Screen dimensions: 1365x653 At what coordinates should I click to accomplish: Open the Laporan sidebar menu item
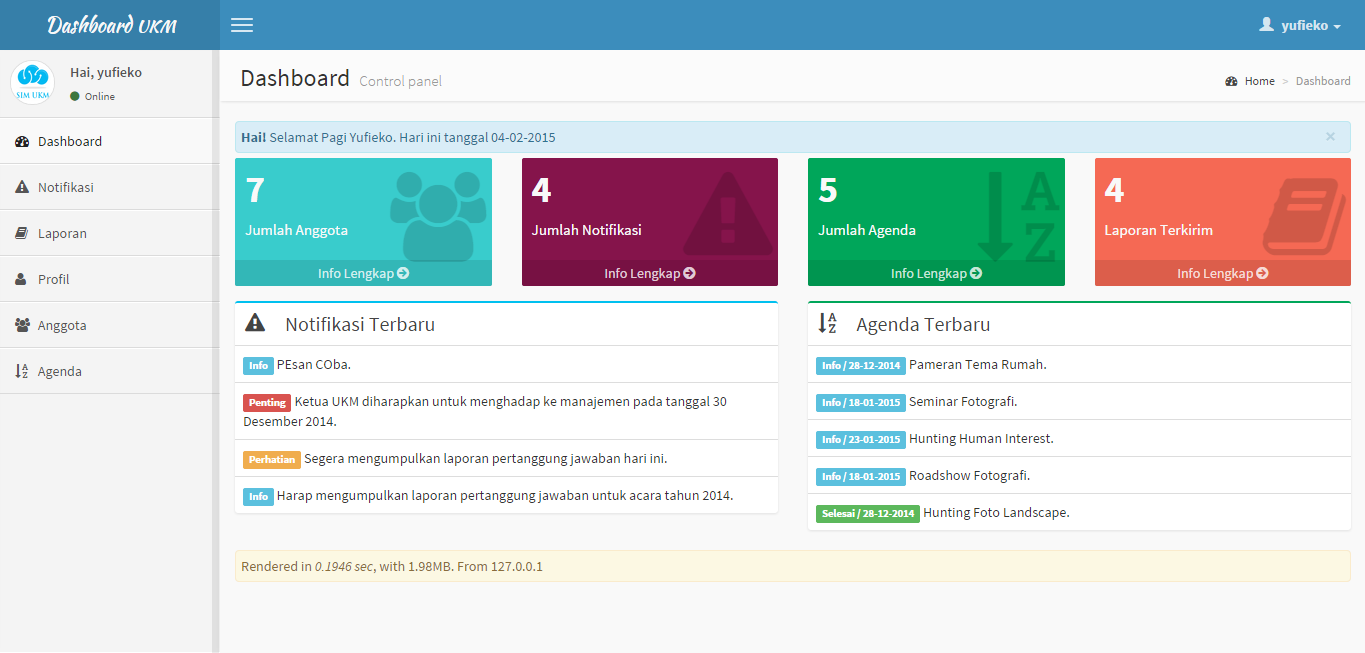107,233
